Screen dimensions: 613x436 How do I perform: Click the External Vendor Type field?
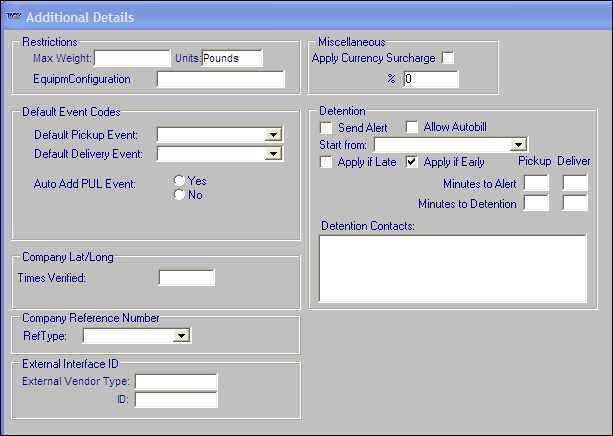tap(176, 381)
